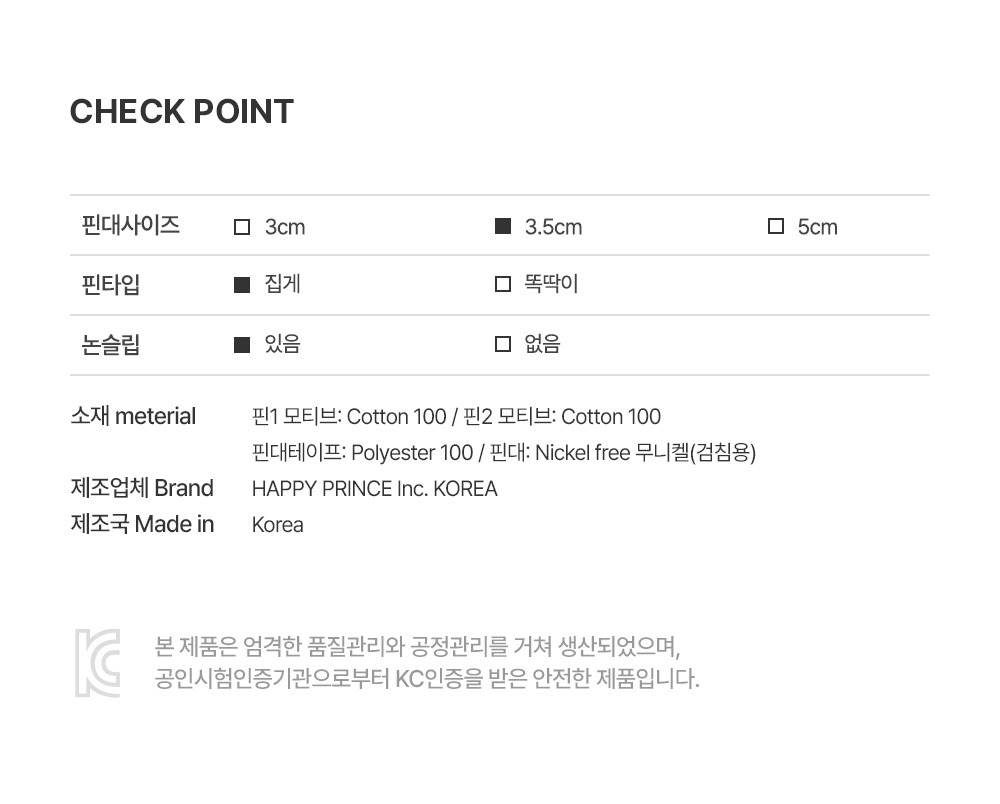Screen dimensions: 1000x804
Task: Click the 핀대사이즈 row label
Action: click(x=131, y=225)
